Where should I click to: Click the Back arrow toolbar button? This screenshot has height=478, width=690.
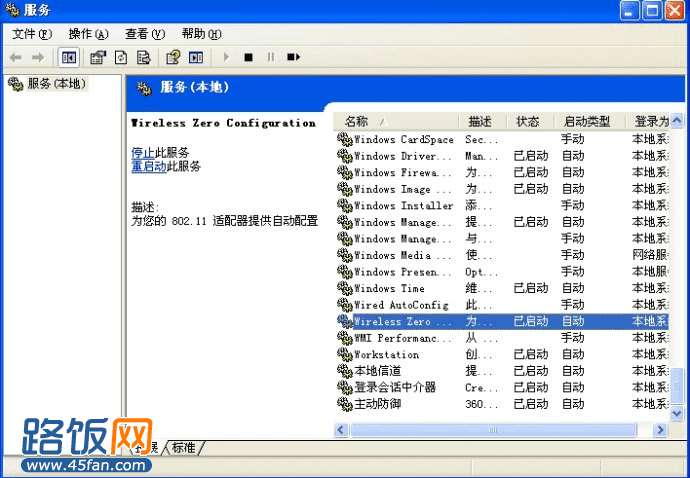[x=16, y=57]
